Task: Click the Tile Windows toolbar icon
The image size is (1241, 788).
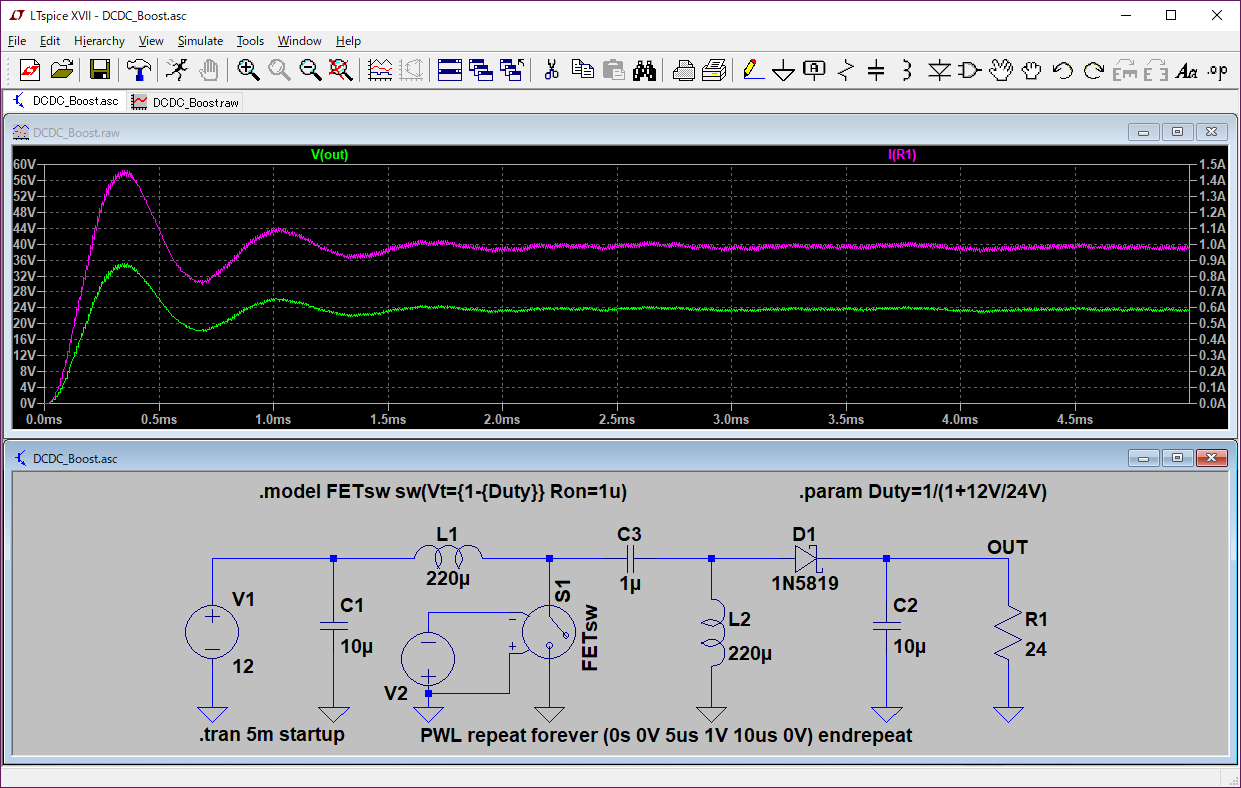Action: coord(450,70)
